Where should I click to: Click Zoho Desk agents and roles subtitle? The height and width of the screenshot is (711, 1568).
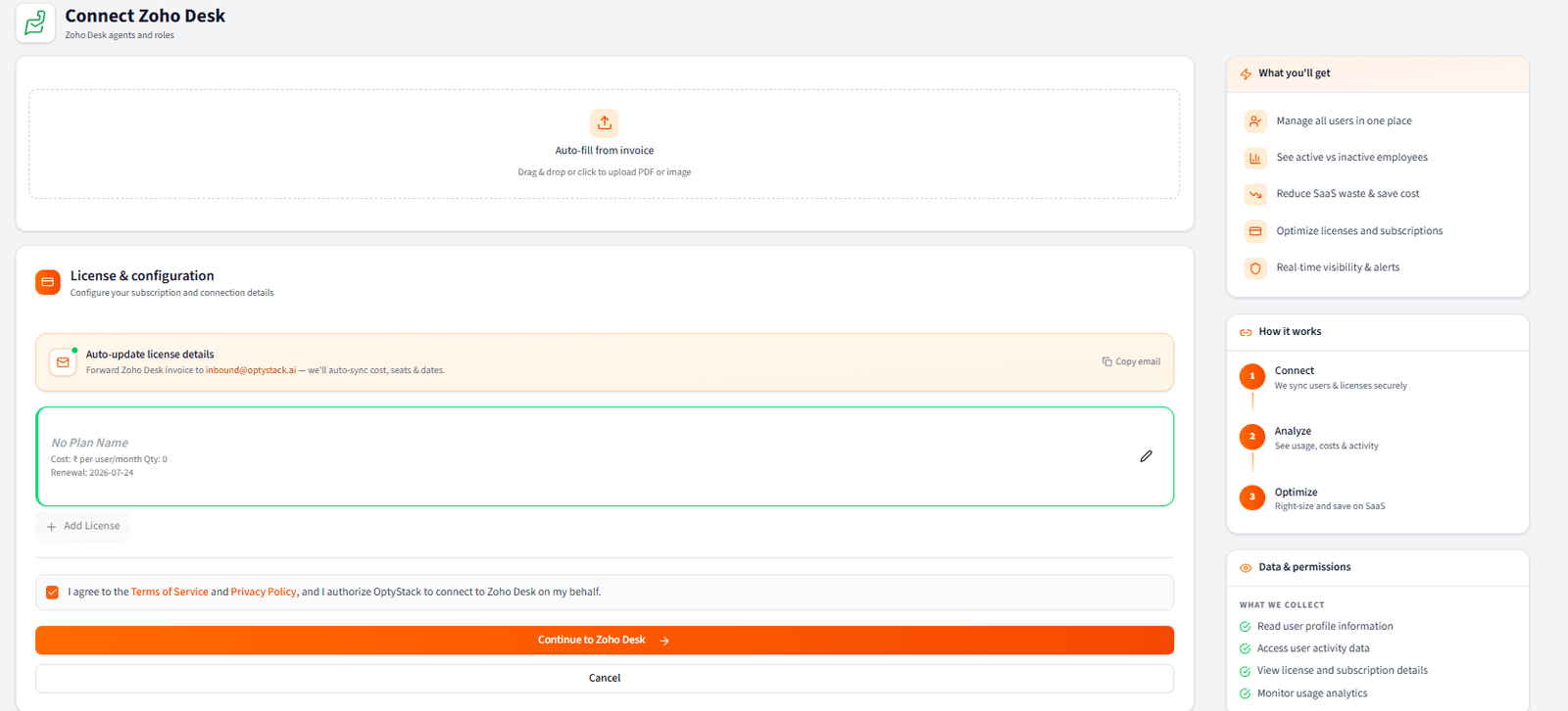[120, 35]
